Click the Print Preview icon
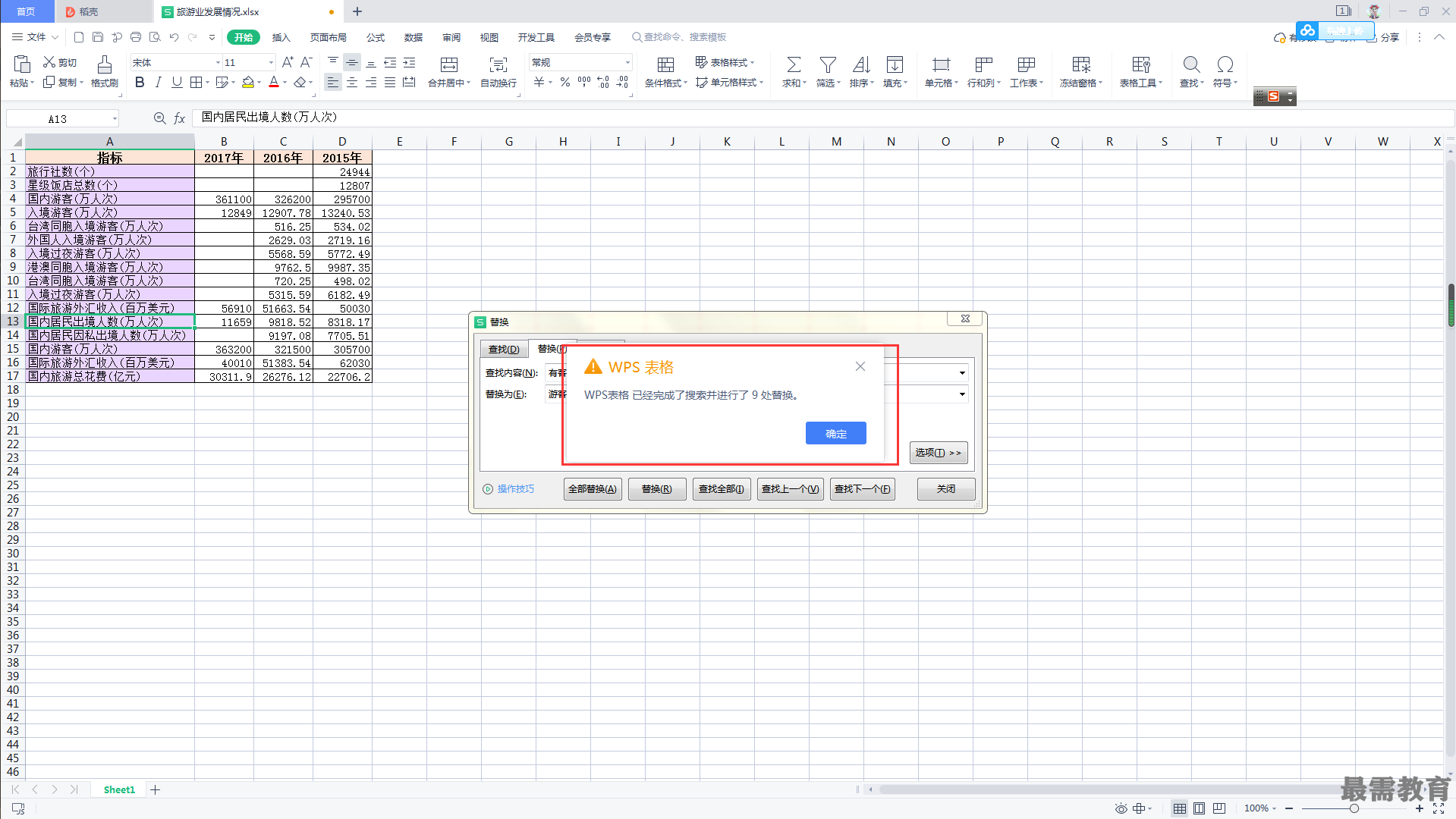Image resolution: width=1456 pixels, height=819 pixels. click(x=155, y=37)
